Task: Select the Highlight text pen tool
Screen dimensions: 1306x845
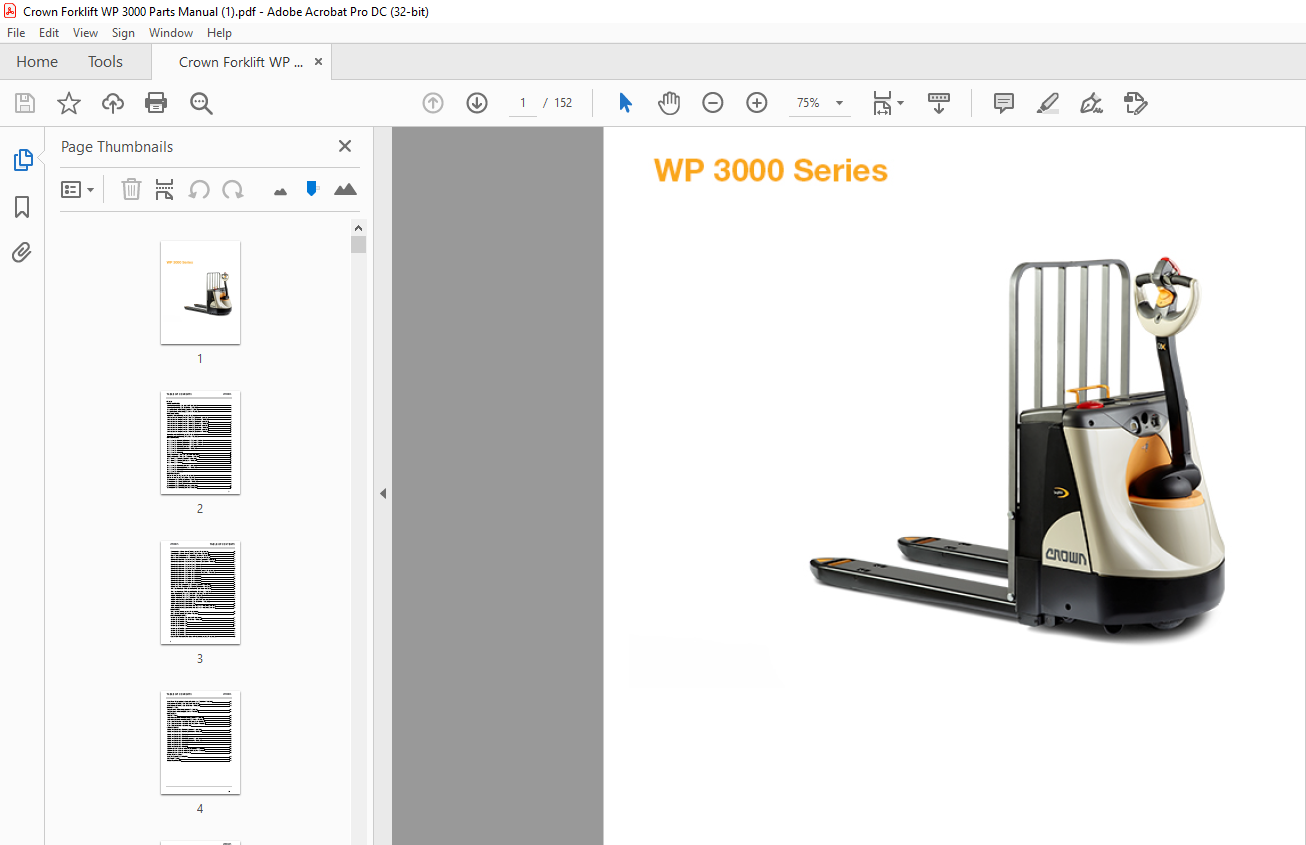Action: 1048,103
